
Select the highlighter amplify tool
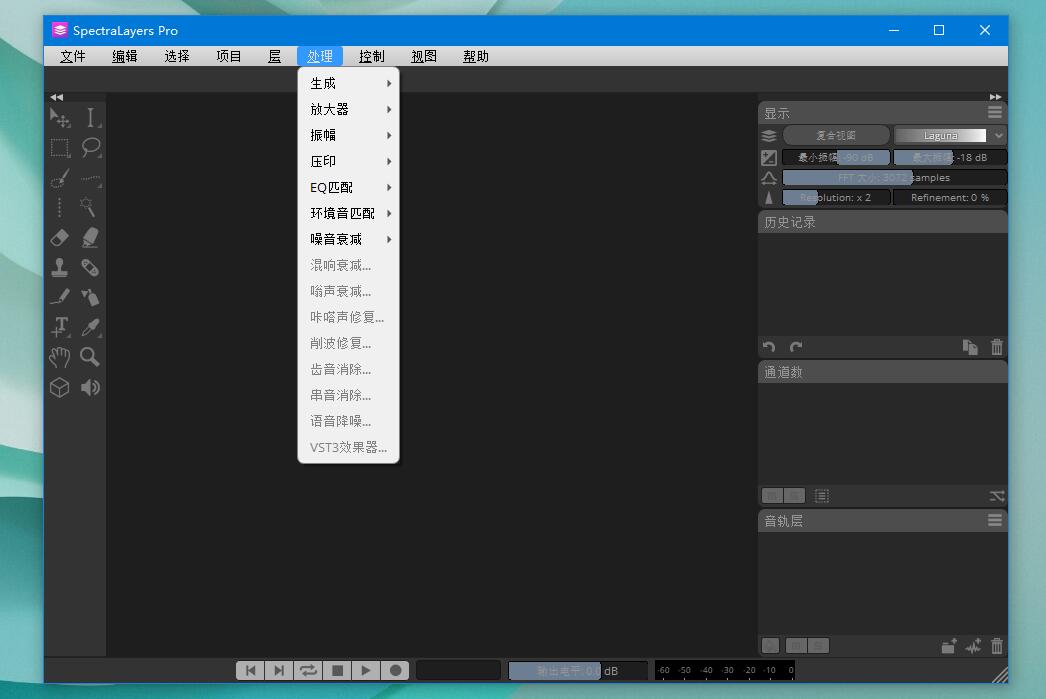point(91,237)
